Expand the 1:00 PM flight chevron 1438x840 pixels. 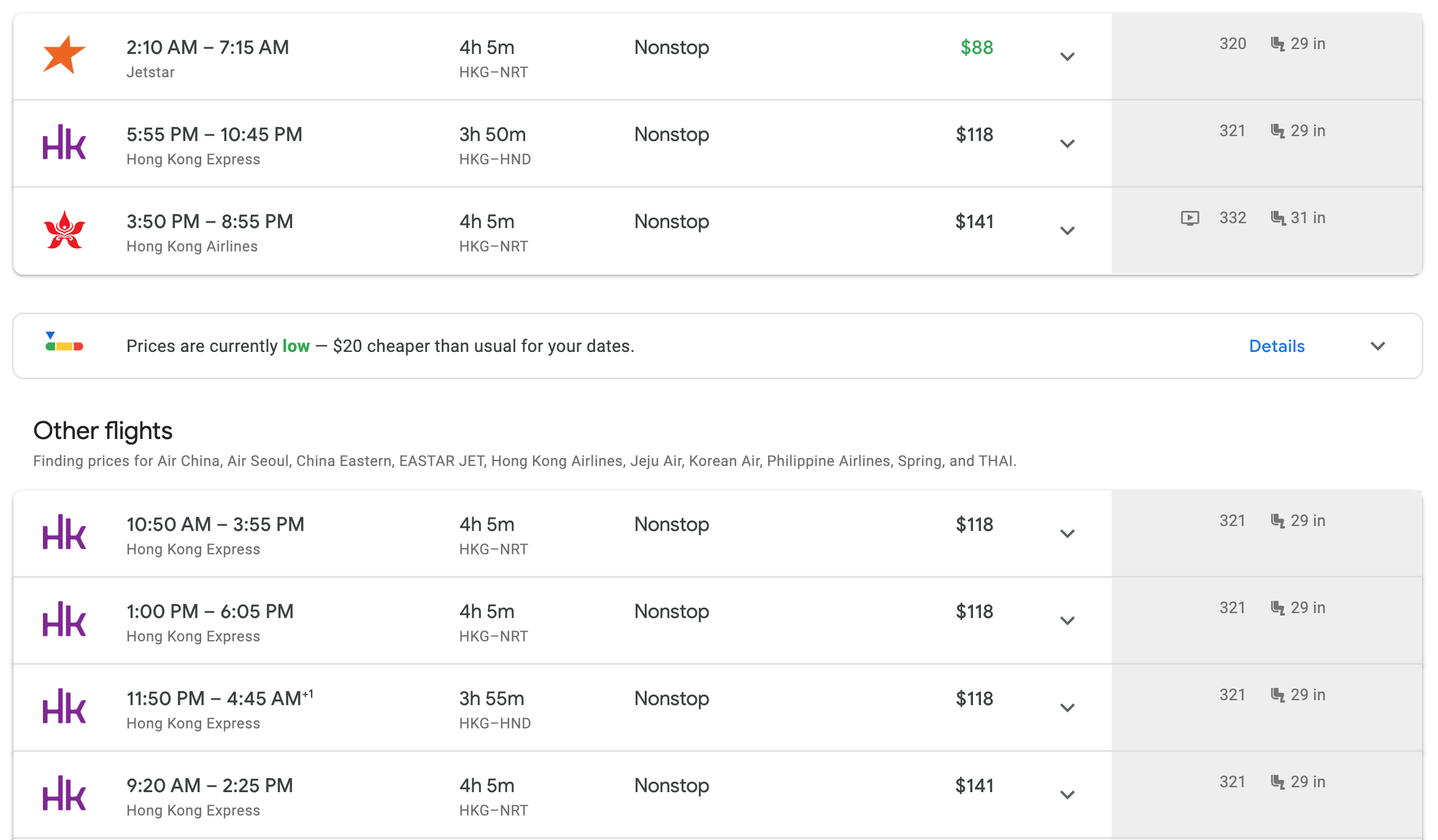(x=1067, y=620)
